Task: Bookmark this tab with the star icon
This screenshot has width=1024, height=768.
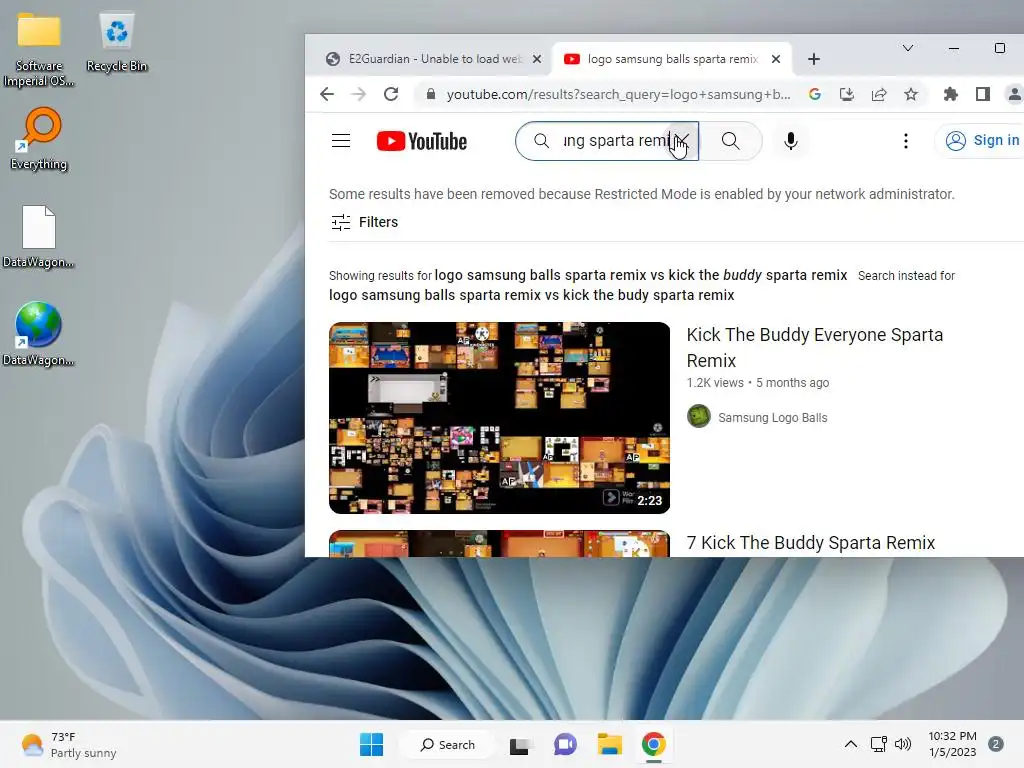Action: point(911,94)
